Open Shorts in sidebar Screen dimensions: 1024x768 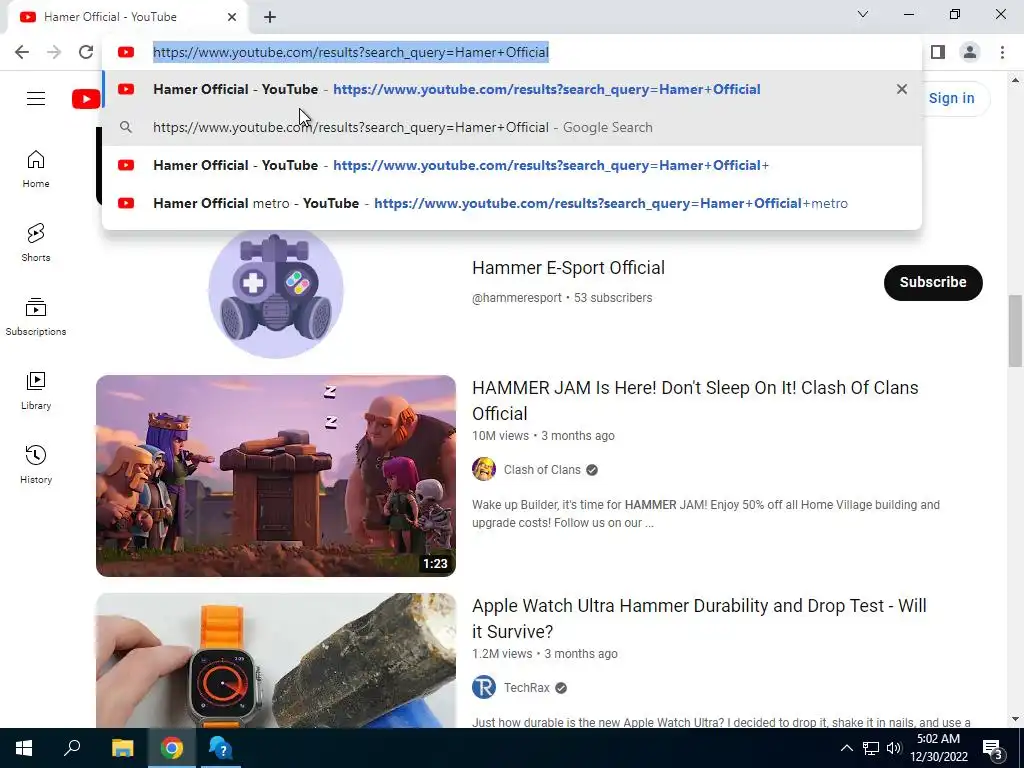click(36, 243)
